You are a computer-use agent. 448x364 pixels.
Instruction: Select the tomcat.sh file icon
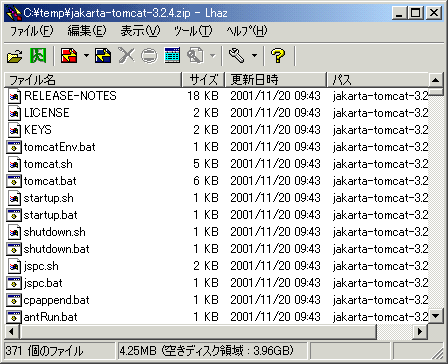14,164
